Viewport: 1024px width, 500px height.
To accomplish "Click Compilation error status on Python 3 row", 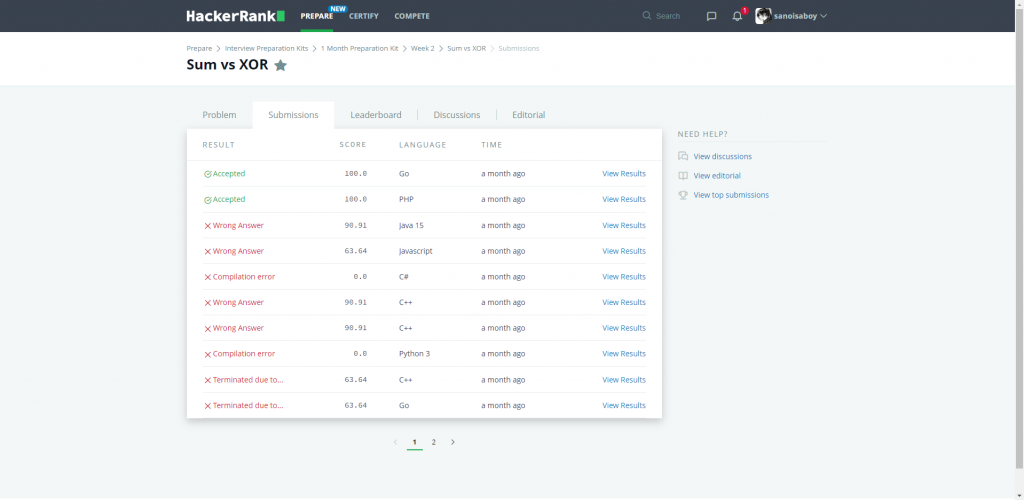I will pos(240,354).
